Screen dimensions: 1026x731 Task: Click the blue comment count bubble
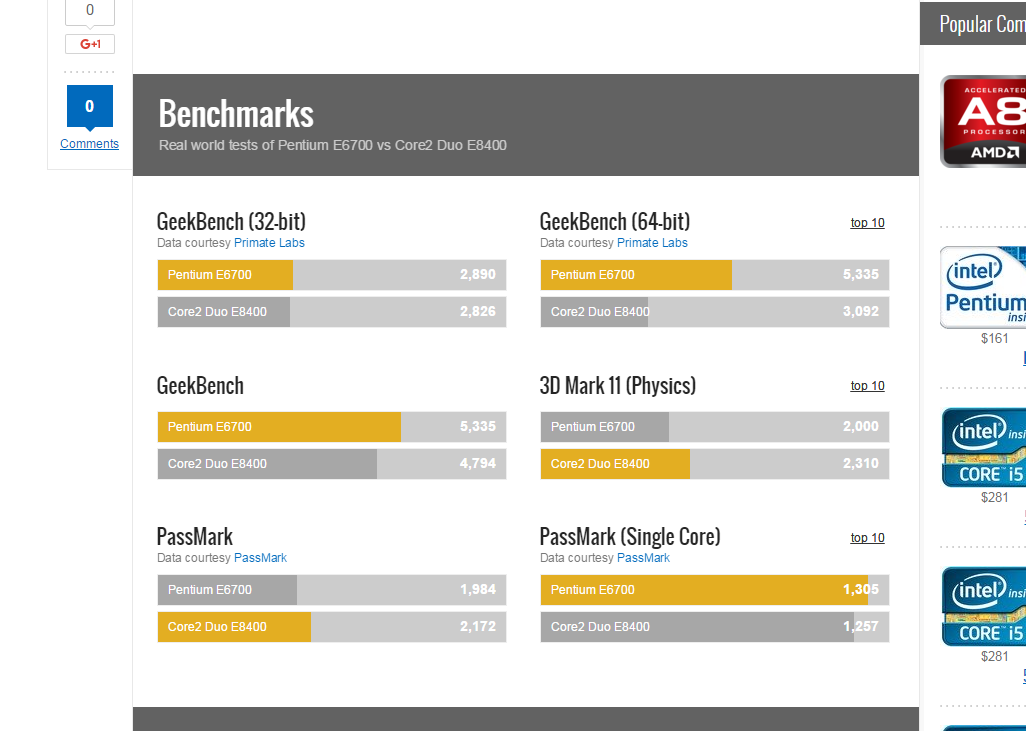90,107
